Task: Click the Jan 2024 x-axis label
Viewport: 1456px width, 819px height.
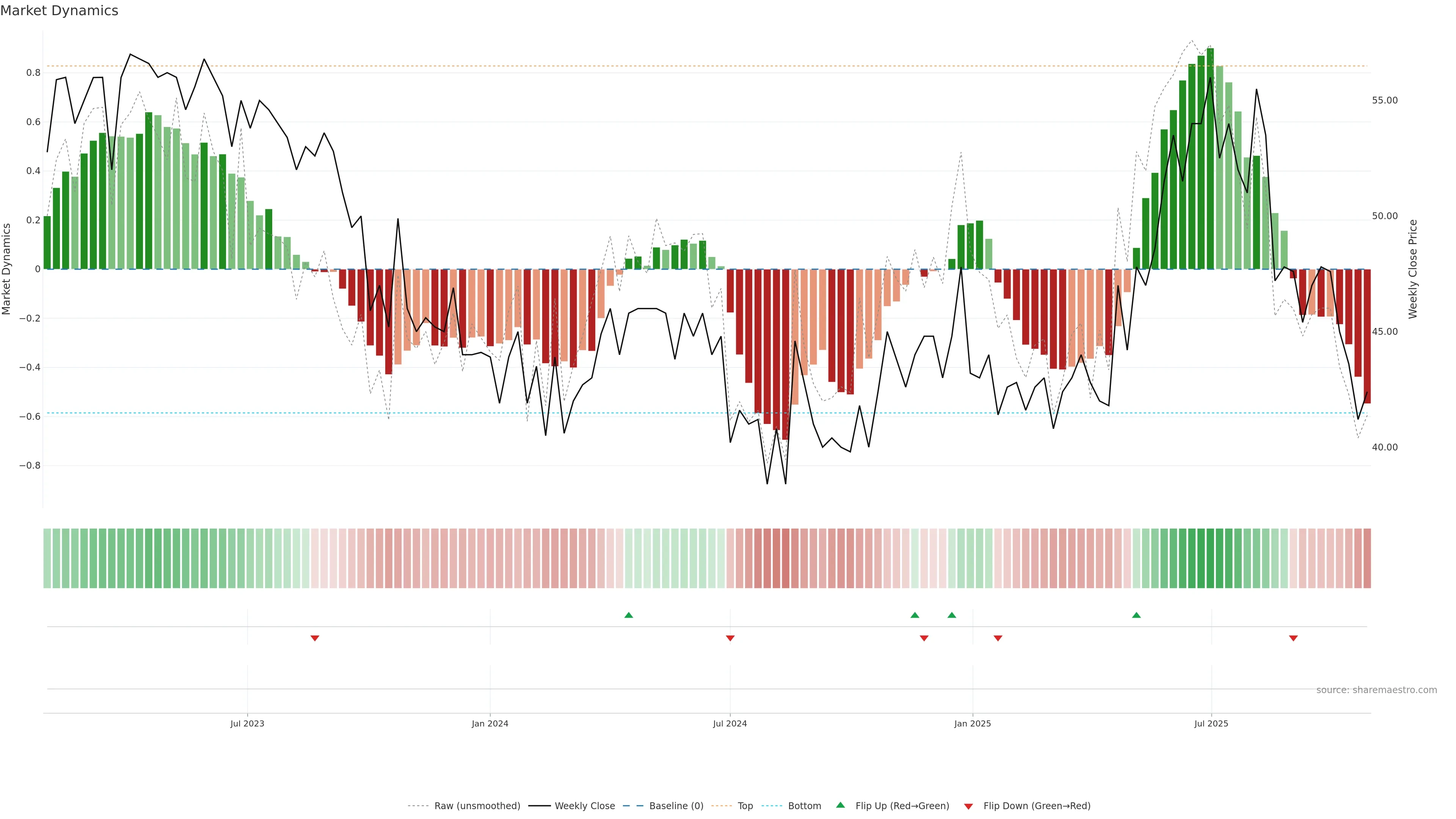Action: tap(490, 723)
